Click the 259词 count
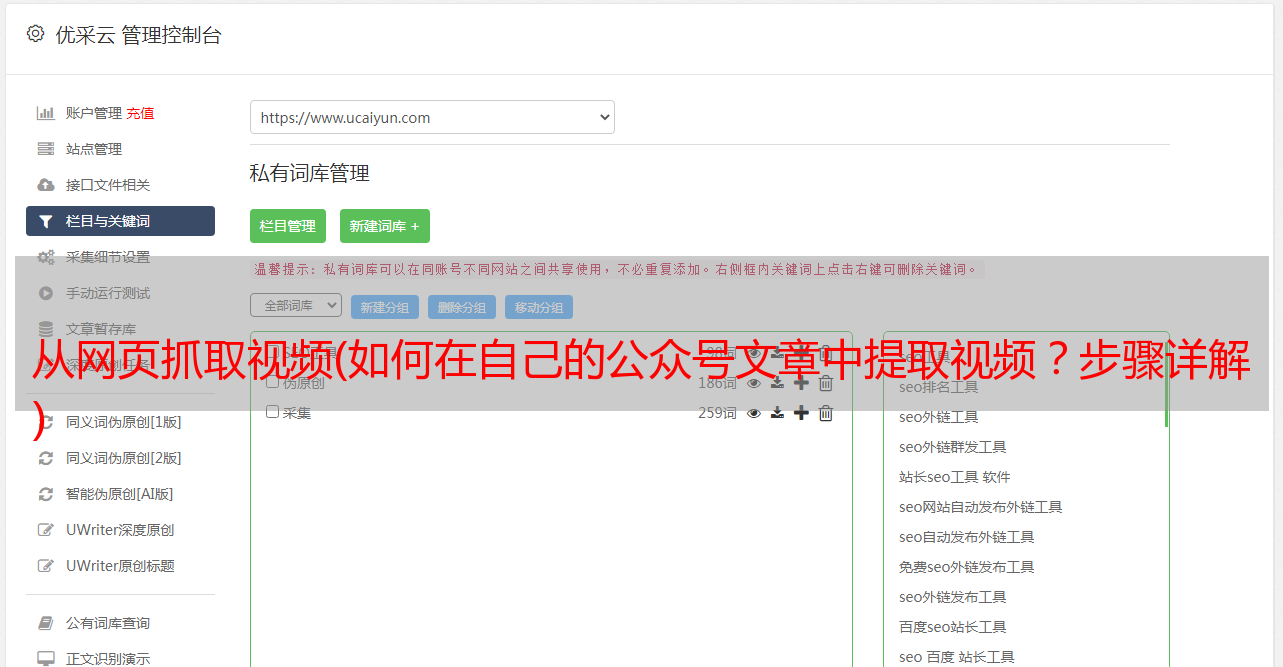The image size is (1283, 667). [x=717, y=413]
